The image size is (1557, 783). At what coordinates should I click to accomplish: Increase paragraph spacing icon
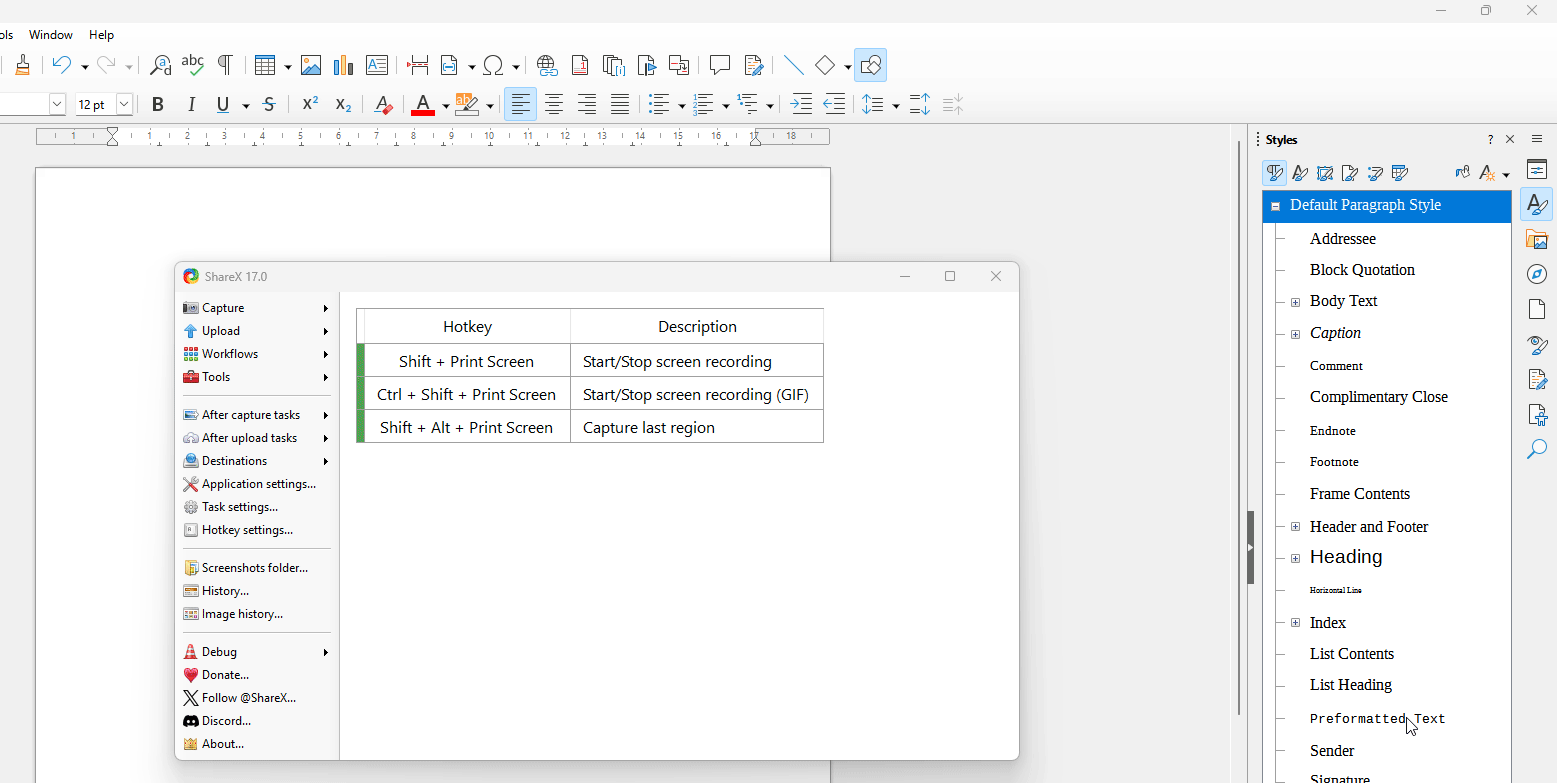[920, 104]
